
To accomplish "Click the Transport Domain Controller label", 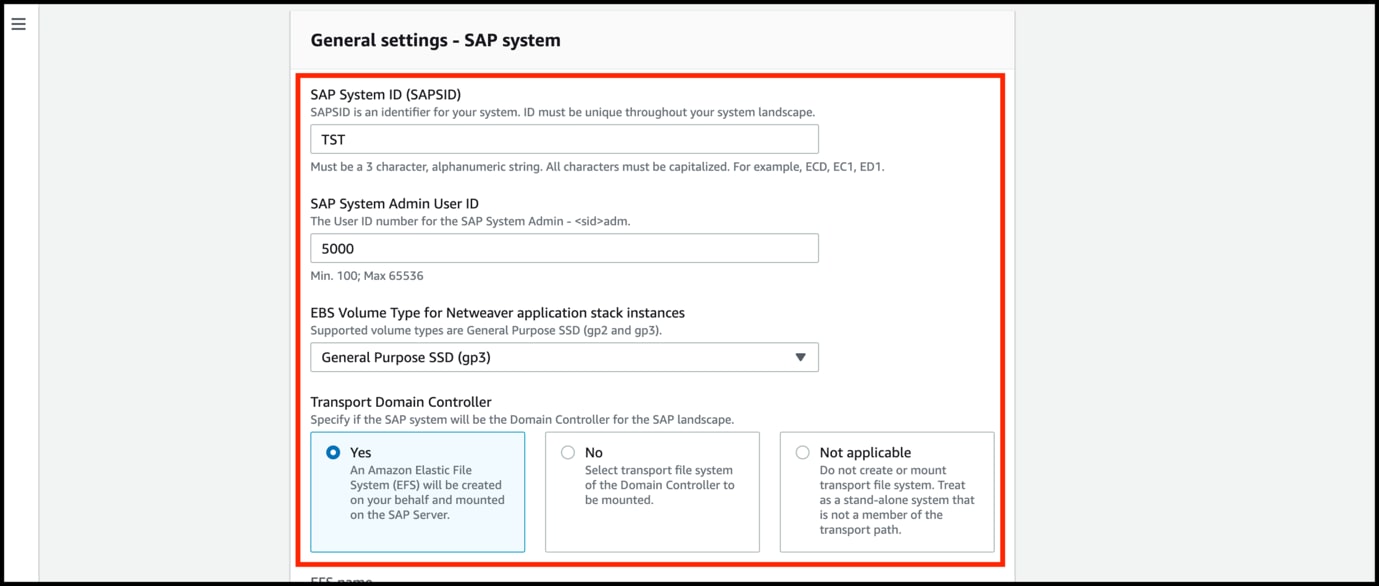I will click(x=400, y=402).
